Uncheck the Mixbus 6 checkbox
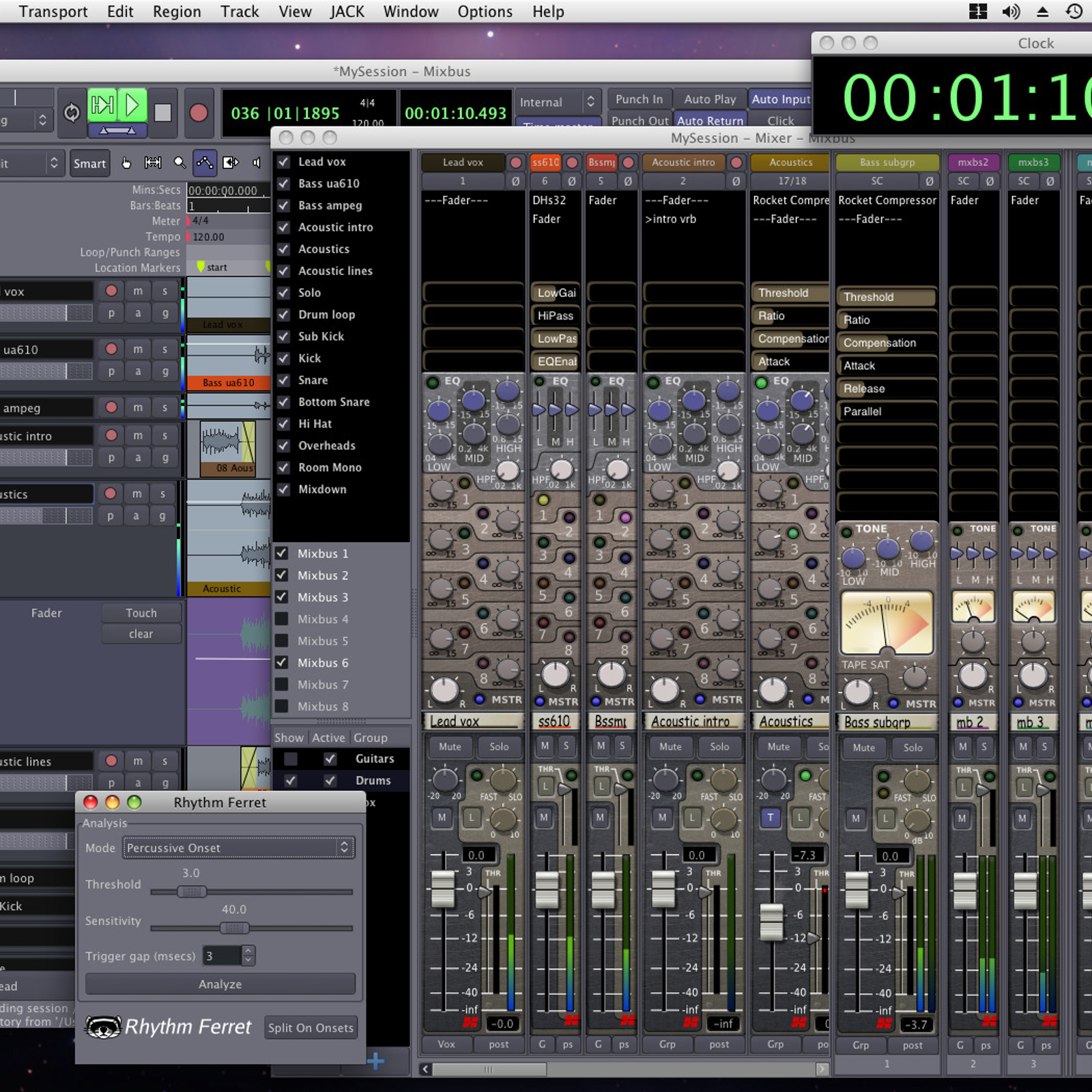 point(281,663)
